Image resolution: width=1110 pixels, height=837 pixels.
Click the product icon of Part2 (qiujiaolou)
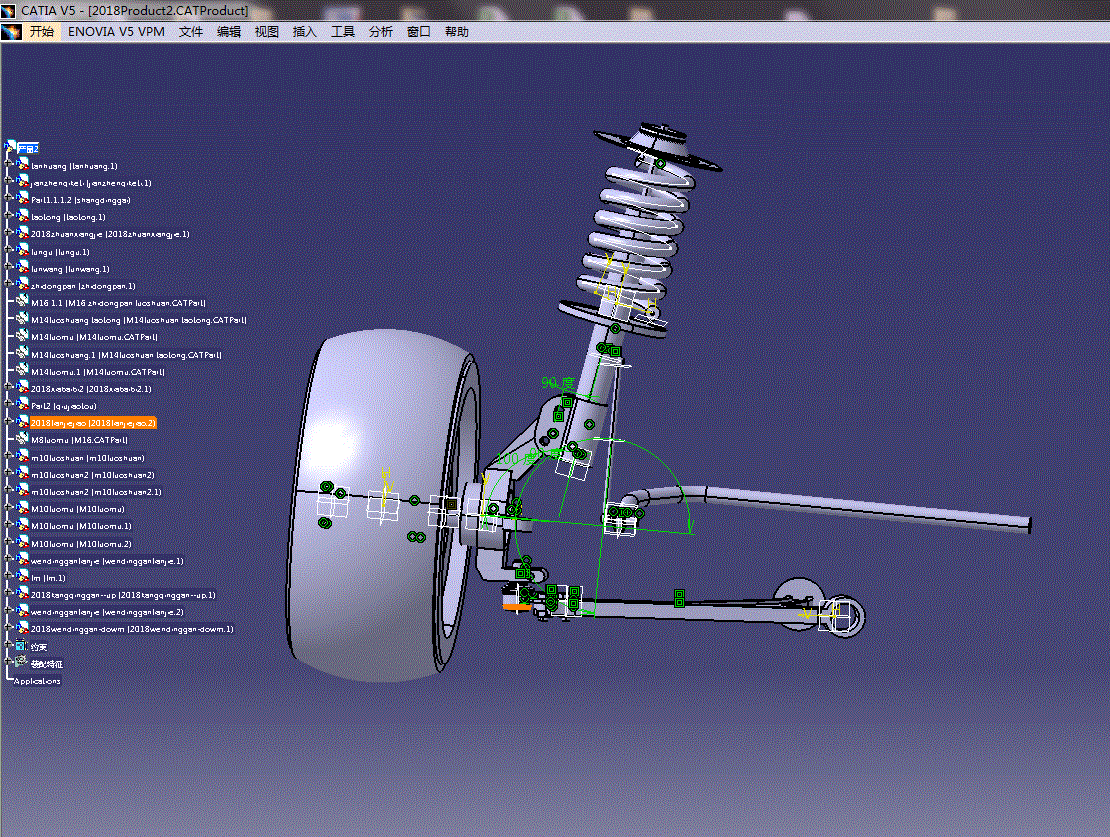coord(23,405)
